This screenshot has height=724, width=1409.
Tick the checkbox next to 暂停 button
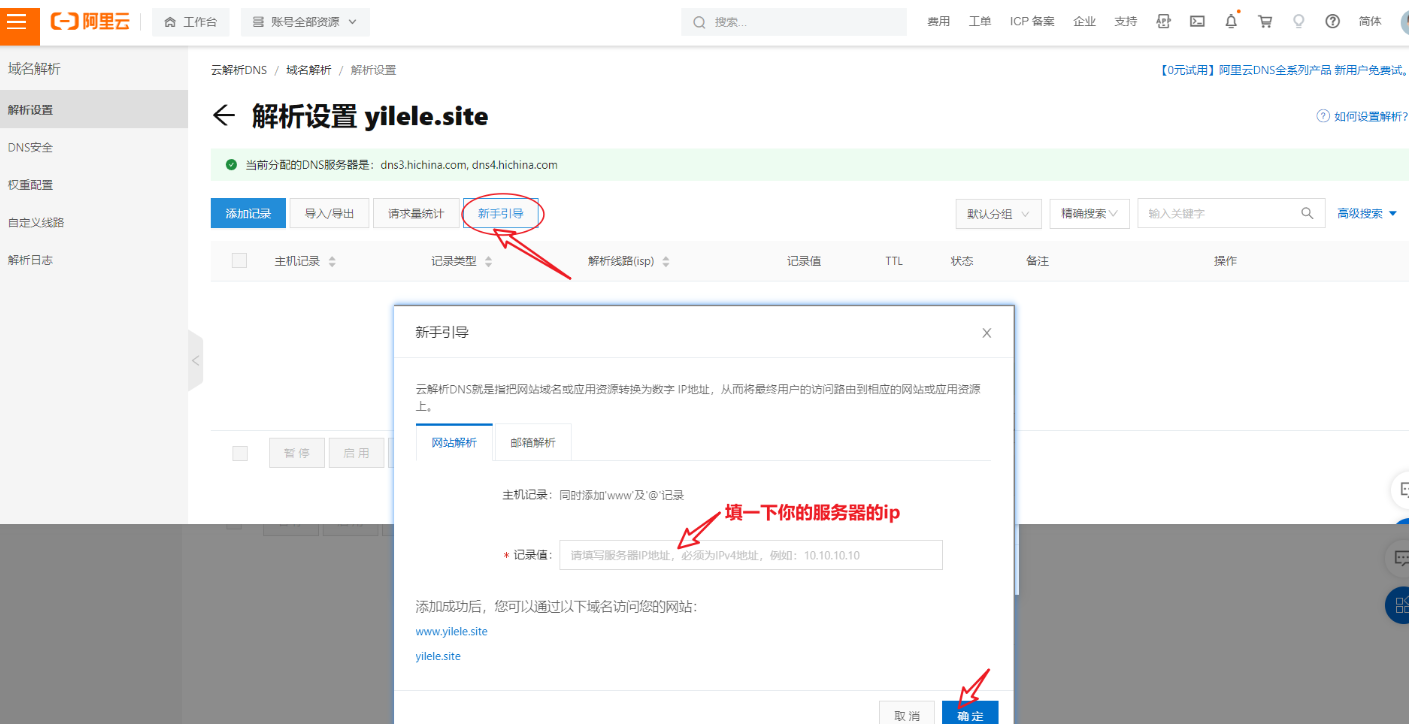(x=239, y=453)
